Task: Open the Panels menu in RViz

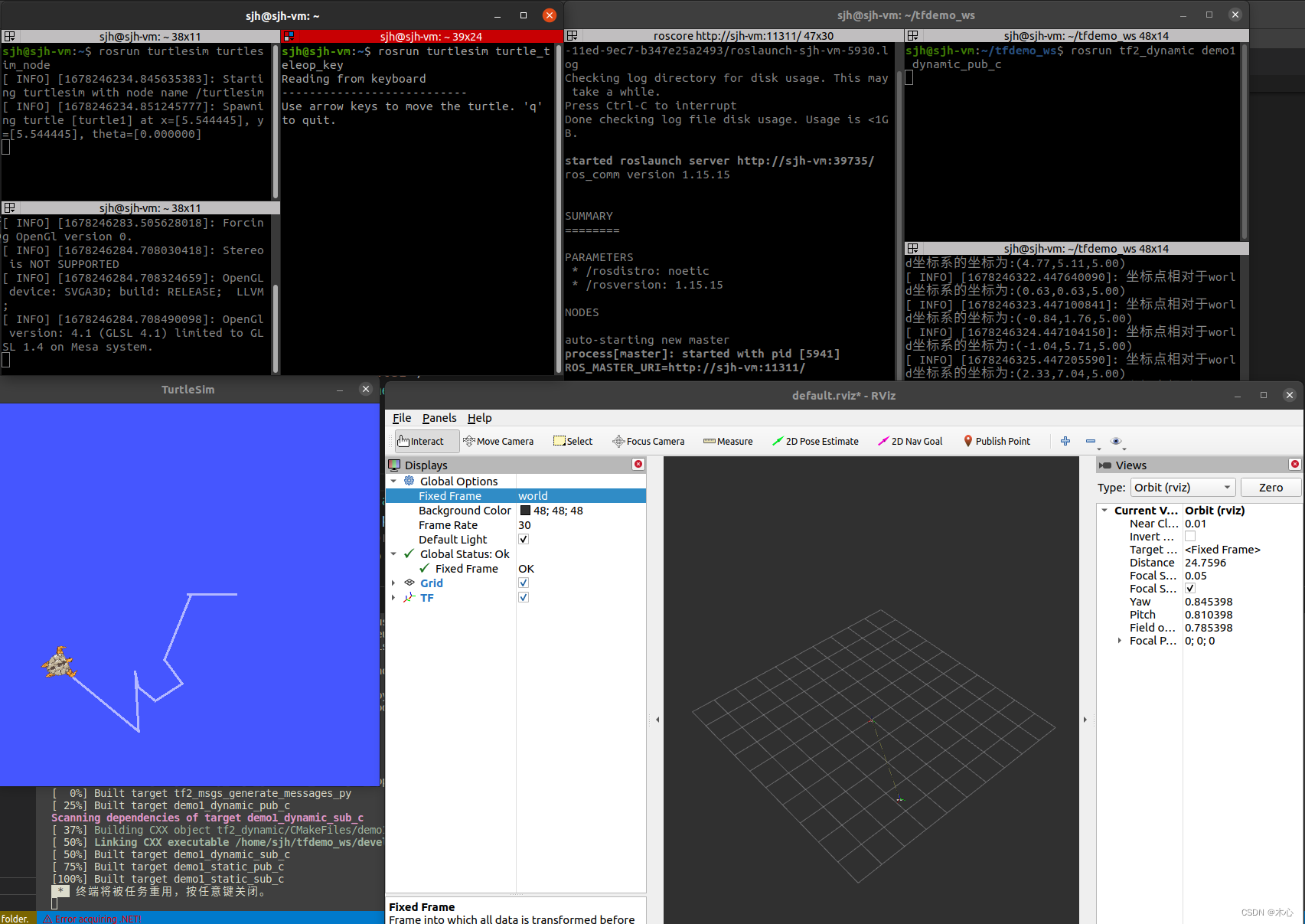Action: [439, 418]
